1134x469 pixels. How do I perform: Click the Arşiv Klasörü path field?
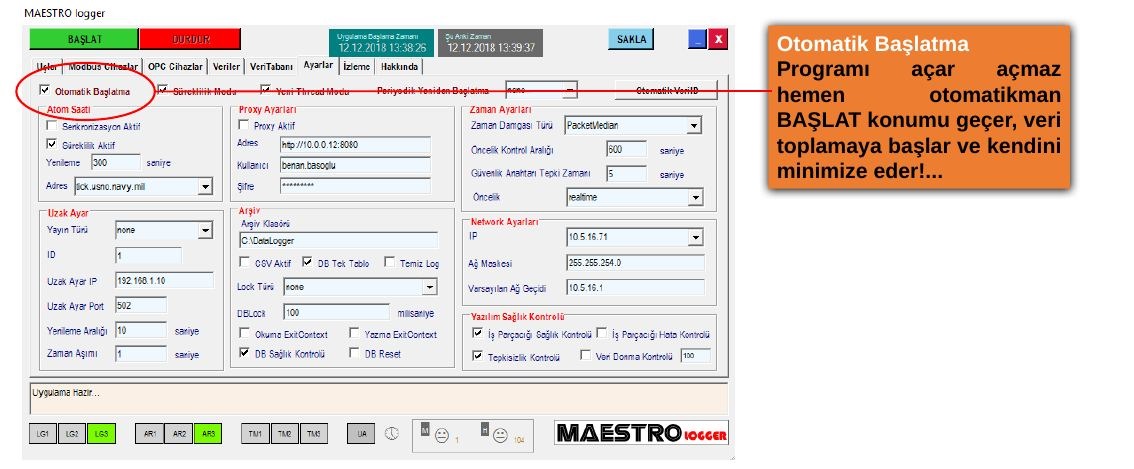pyautogui.click(x=338, y=240)
